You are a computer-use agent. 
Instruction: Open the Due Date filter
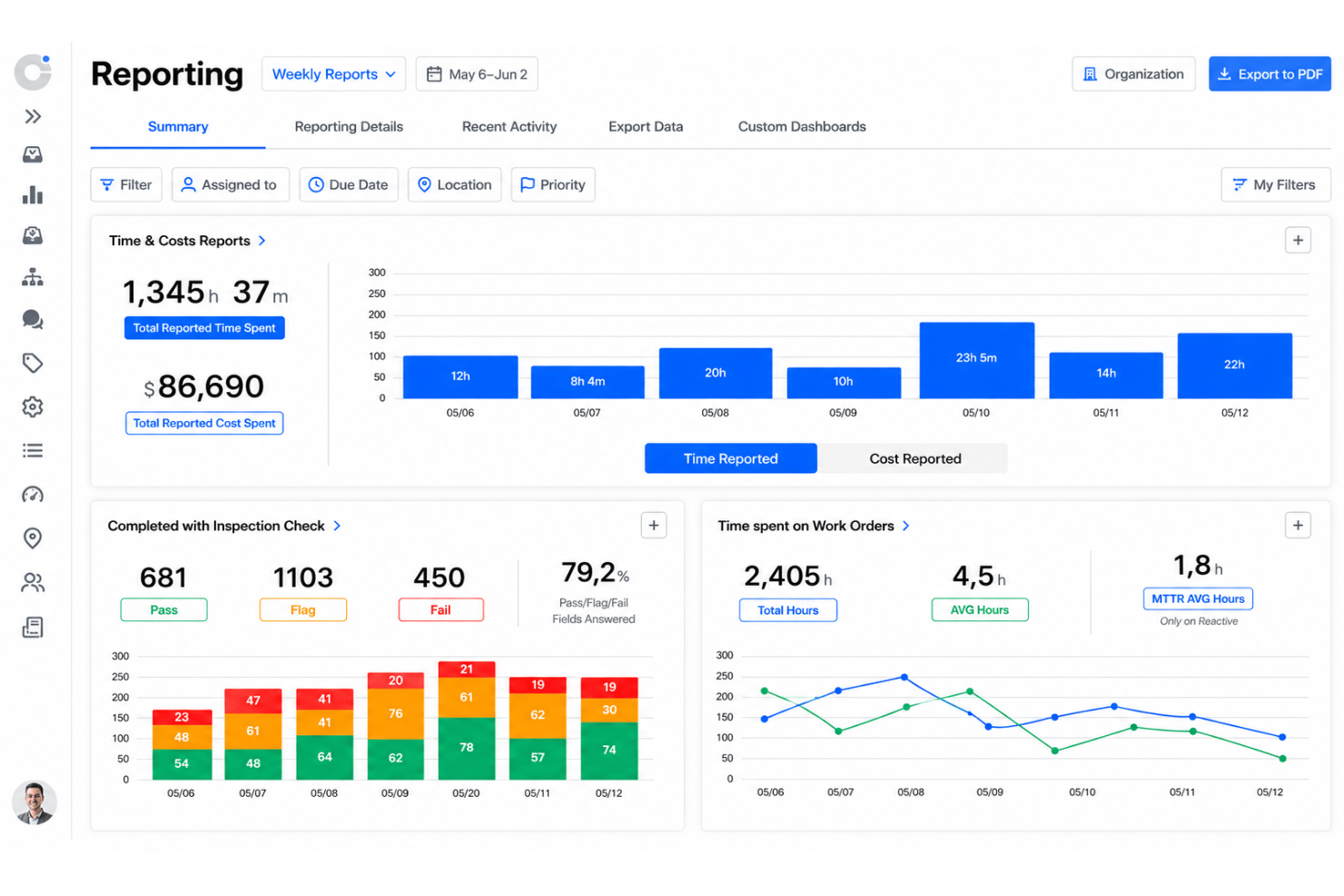tap(349, 184)
